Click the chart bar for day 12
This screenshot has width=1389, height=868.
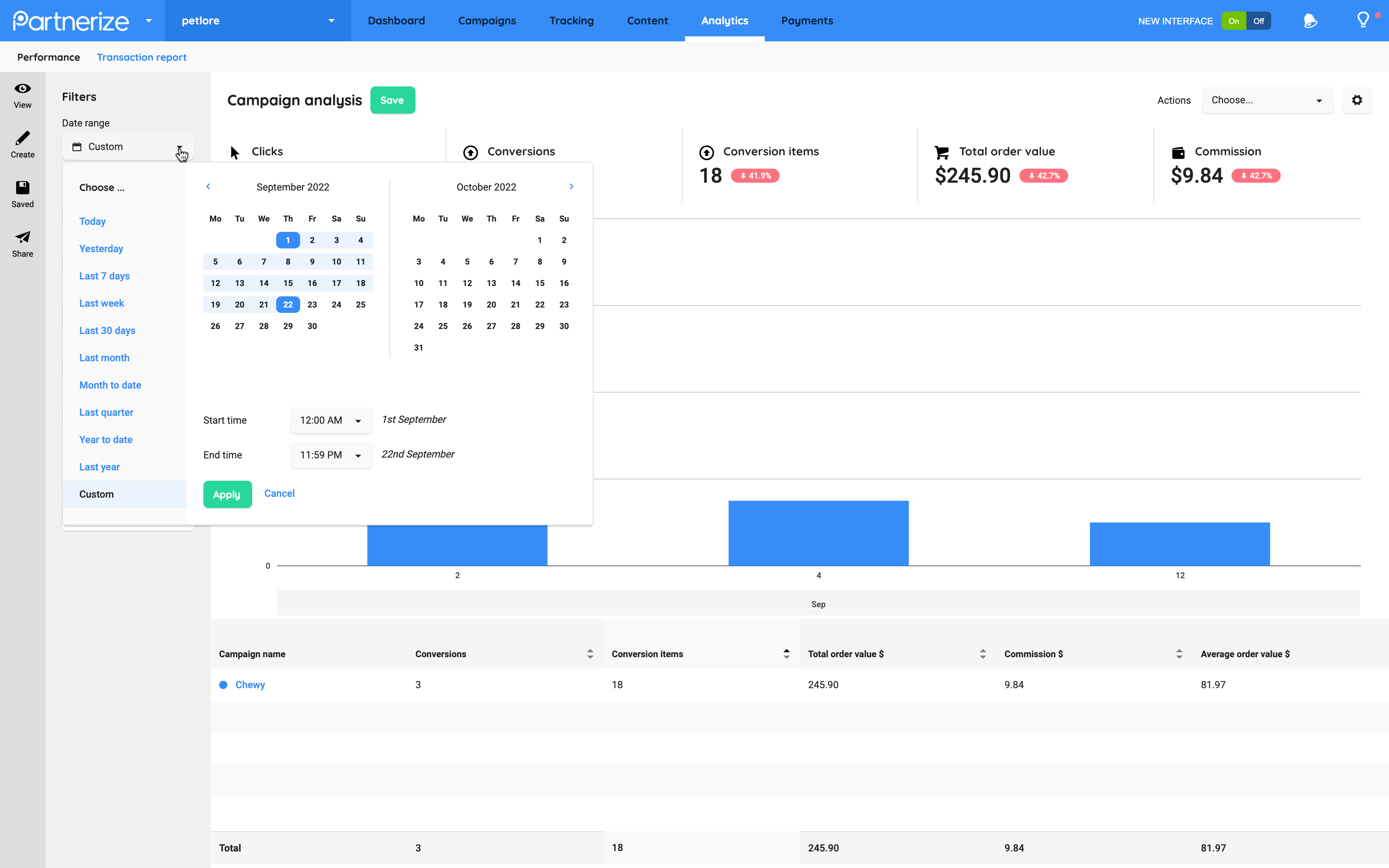pos(1180,544)
